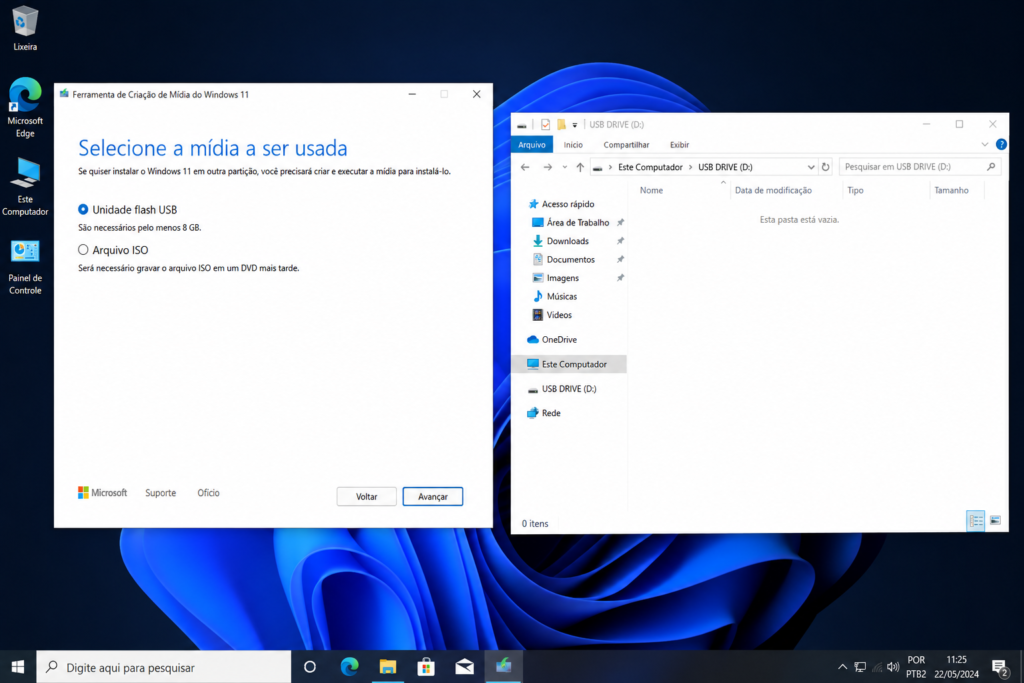Screen dimensions: 1024x683
Task: Click the properties icon in the quick access toolbar
Action: (x=545, y=124)
